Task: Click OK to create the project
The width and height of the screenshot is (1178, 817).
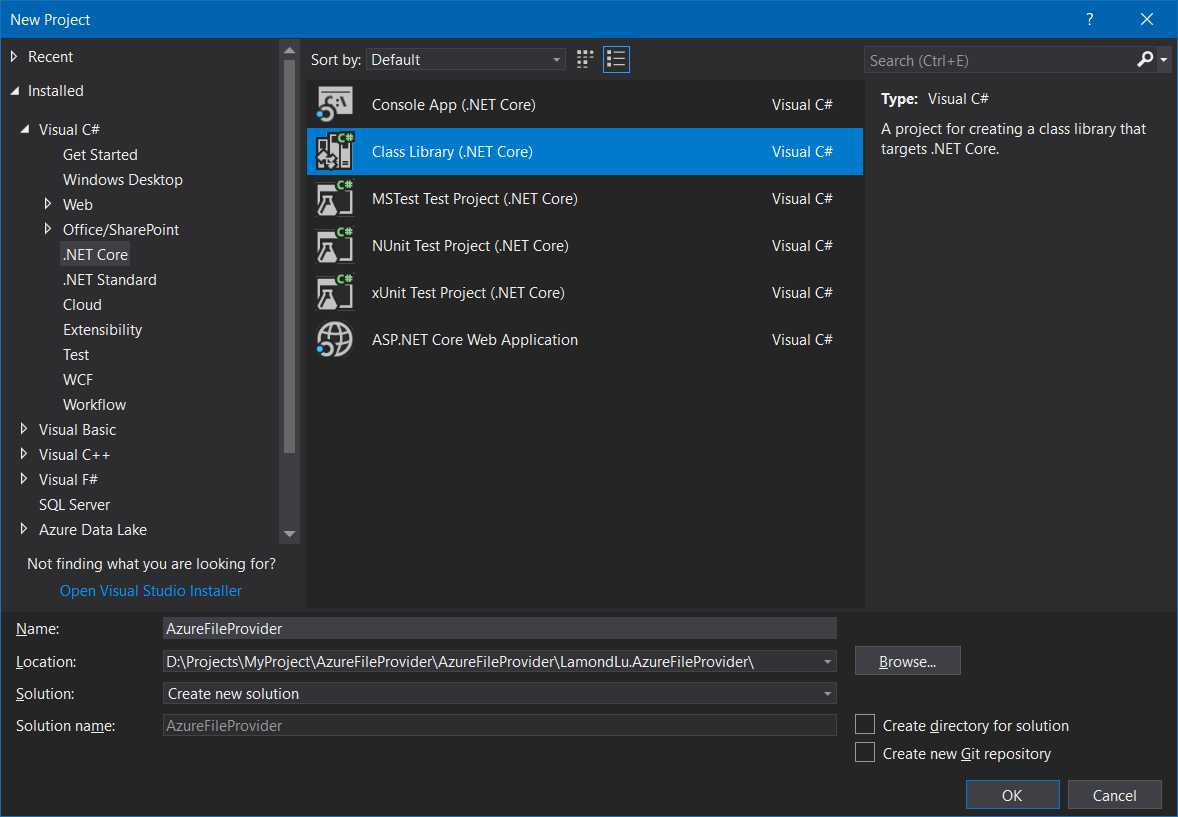Action: (1012, 795)
